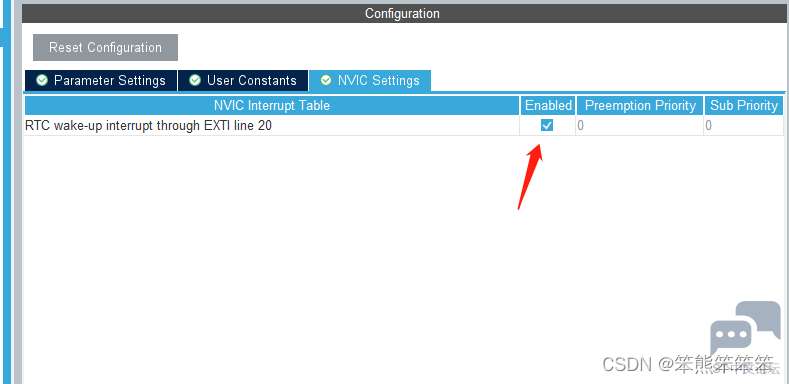Click the green check icon on Parameter Settings
Image resolution: width=789 pixels, height=384 pixels.
(42, 81)
